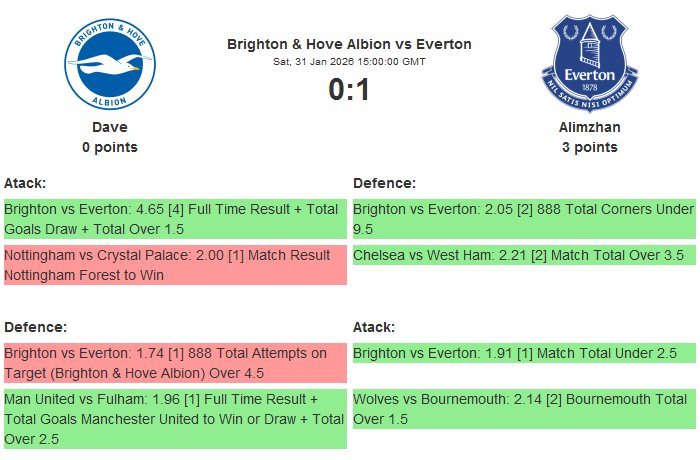The width and height of the screenshot is (700, 460).
Task: Click the match date and time
Action: (x=349, y=62)
